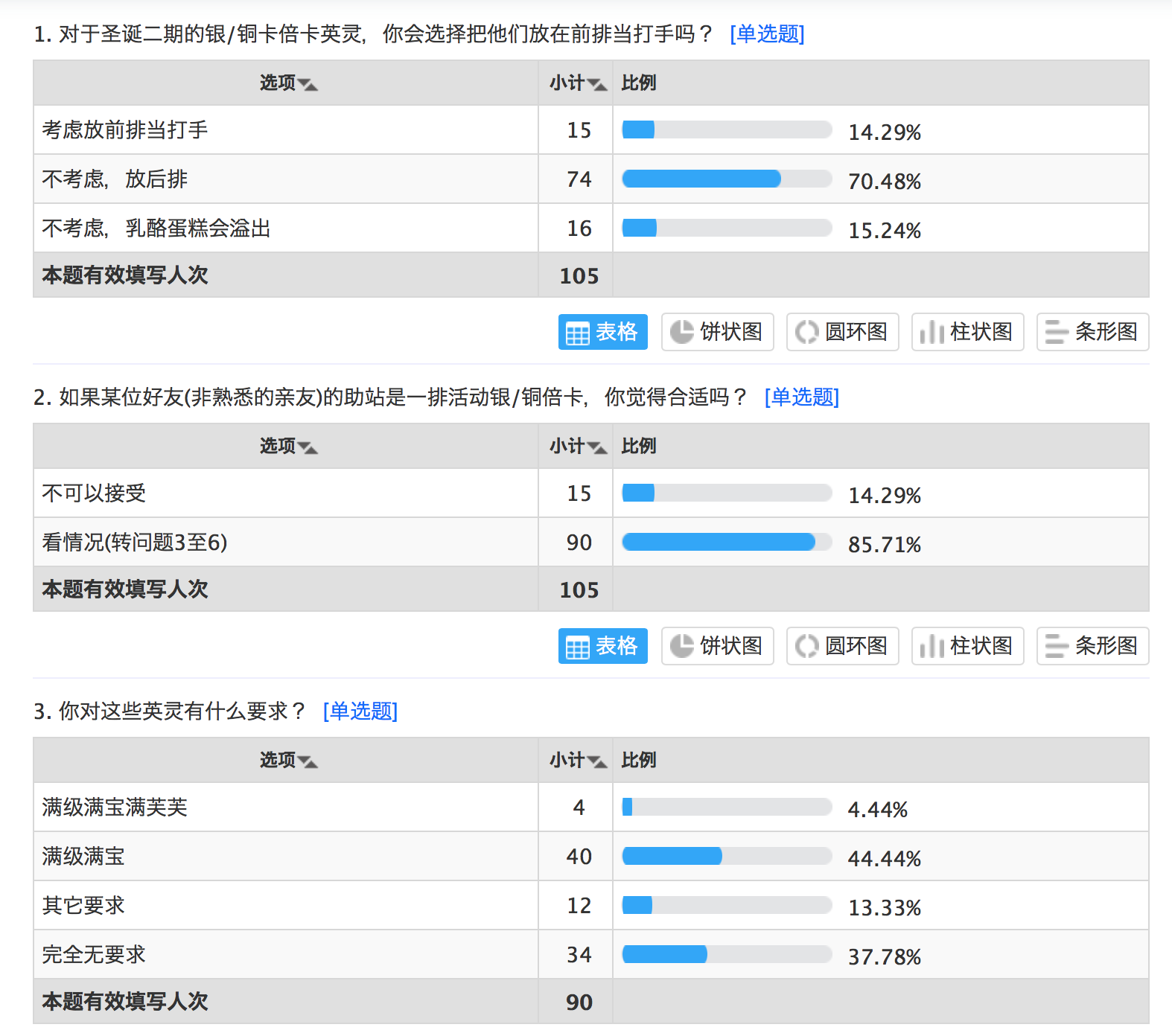1172x1036 pixels.
Task: Open the 单选题 link for question 2
Action: tap(800, 397)
